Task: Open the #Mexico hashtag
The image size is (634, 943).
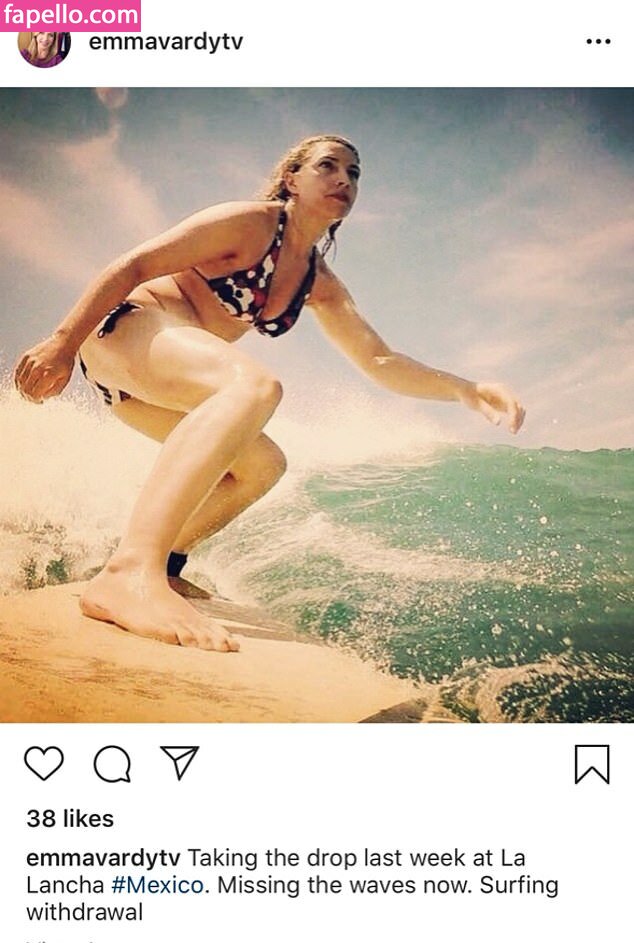Action: point(158,885)
